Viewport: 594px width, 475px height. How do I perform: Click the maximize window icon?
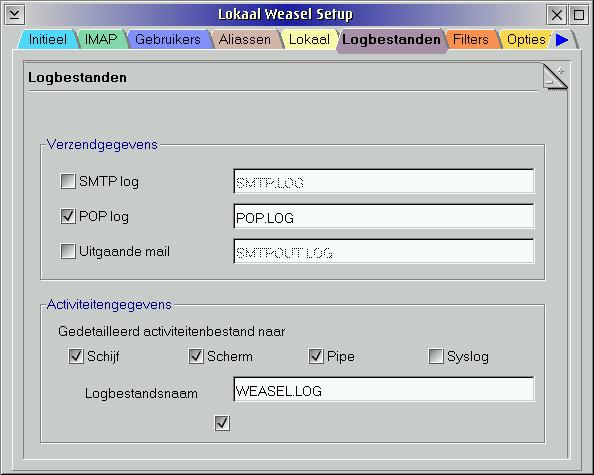[578, 16]
